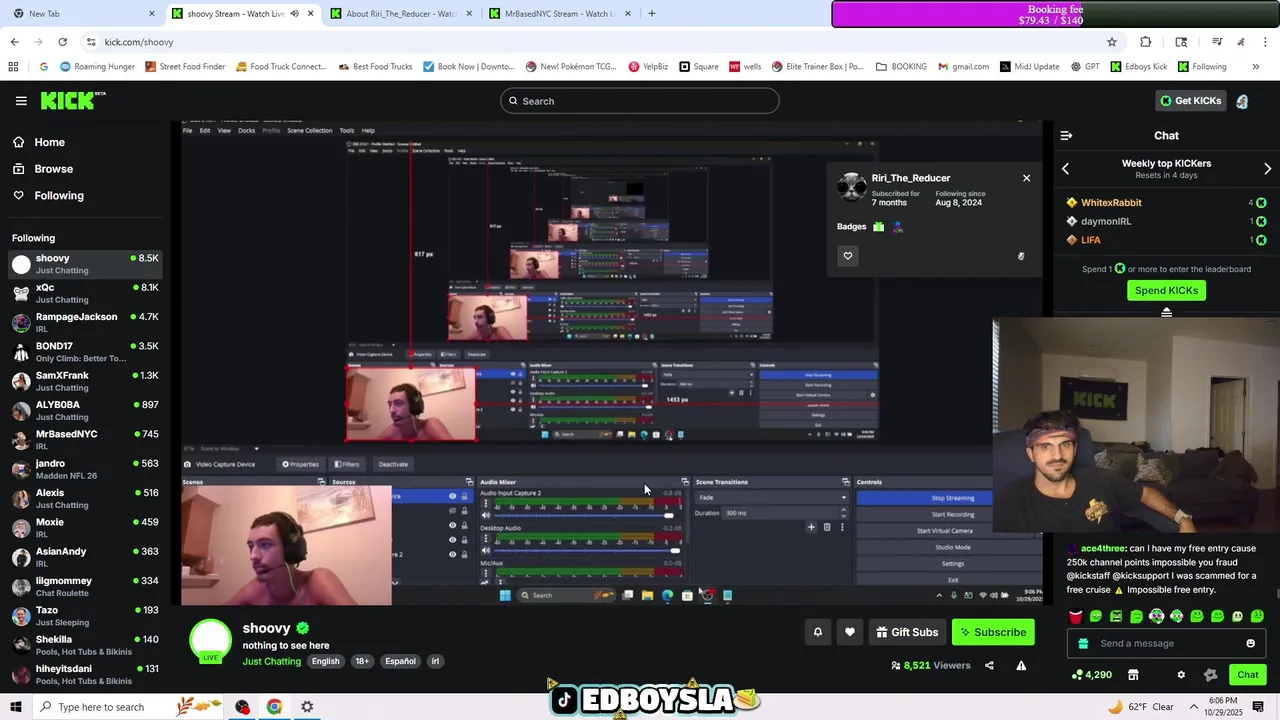
Task: Share the stream using share icon
Action: point(989,665)
